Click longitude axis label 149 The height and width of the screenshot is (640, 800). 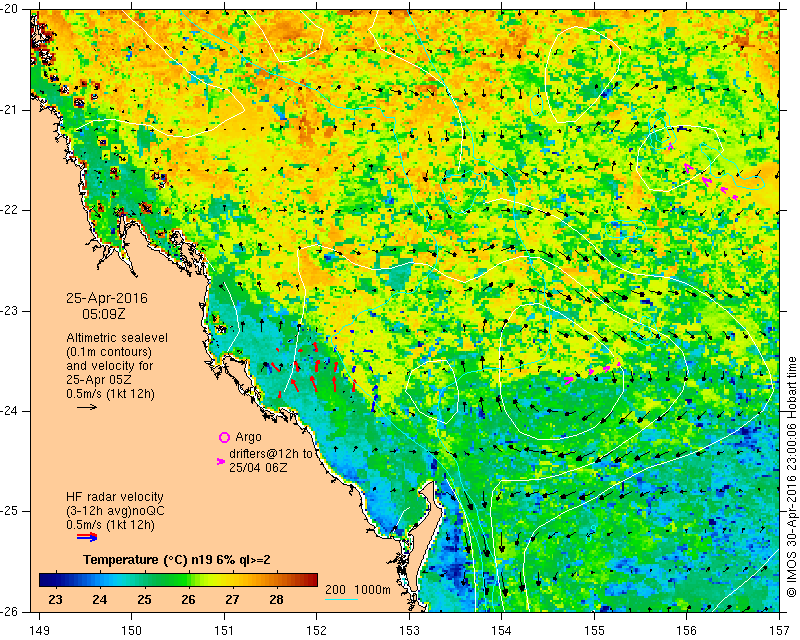tap(39, 631)
